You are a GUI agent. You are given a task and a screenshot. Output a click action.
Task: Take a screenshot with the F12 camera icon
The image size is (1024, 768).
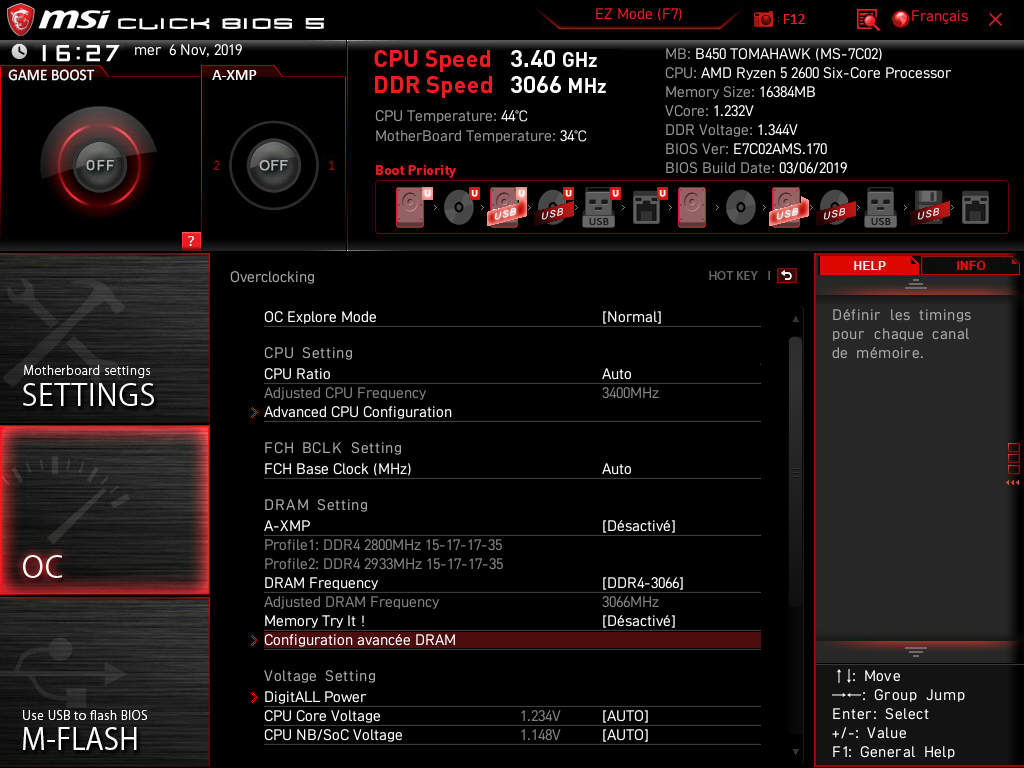click(763, 19)
